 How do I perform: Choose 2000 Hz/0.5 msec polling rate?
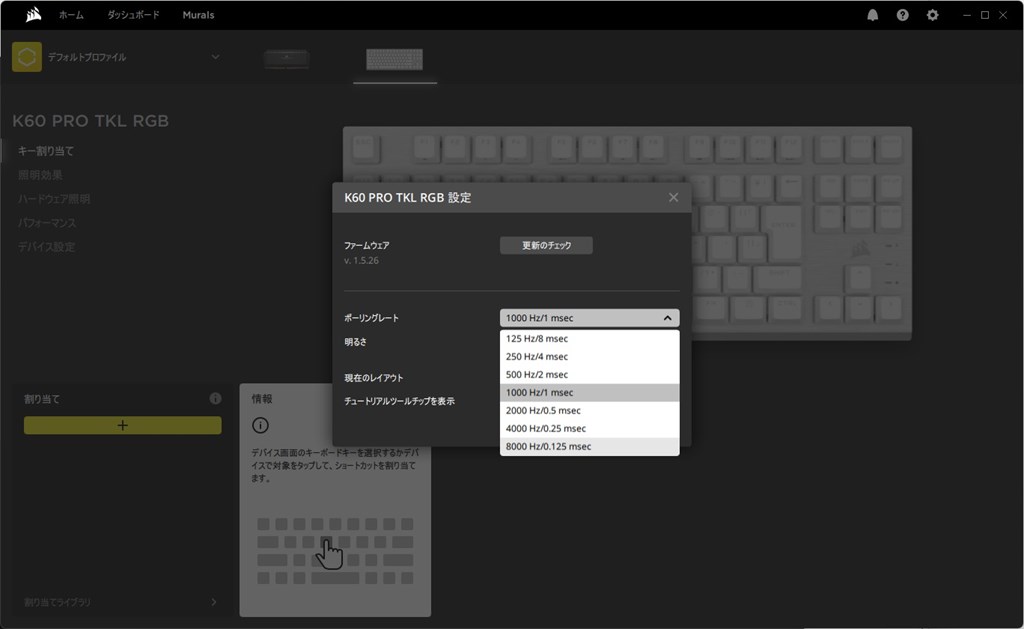pyautogui.click(x=589, y=410)
